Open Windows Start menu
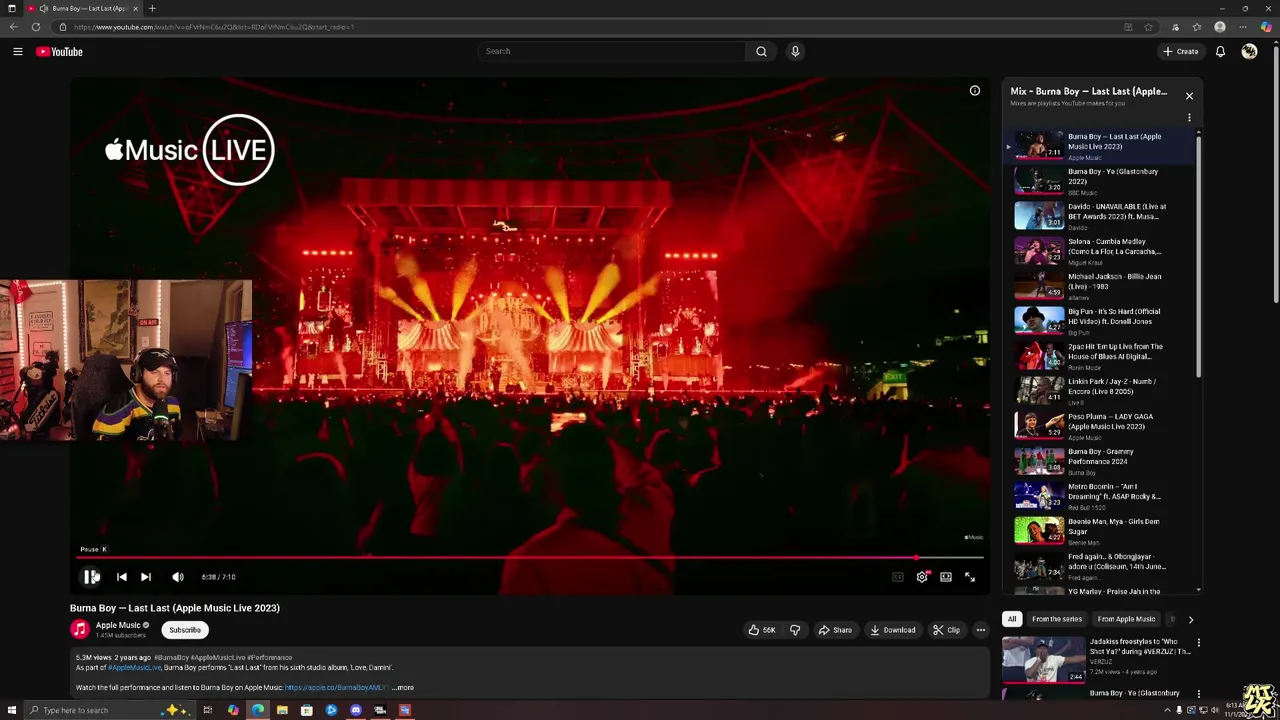This screenshot has height=720, width=1280. pos(11,710)
